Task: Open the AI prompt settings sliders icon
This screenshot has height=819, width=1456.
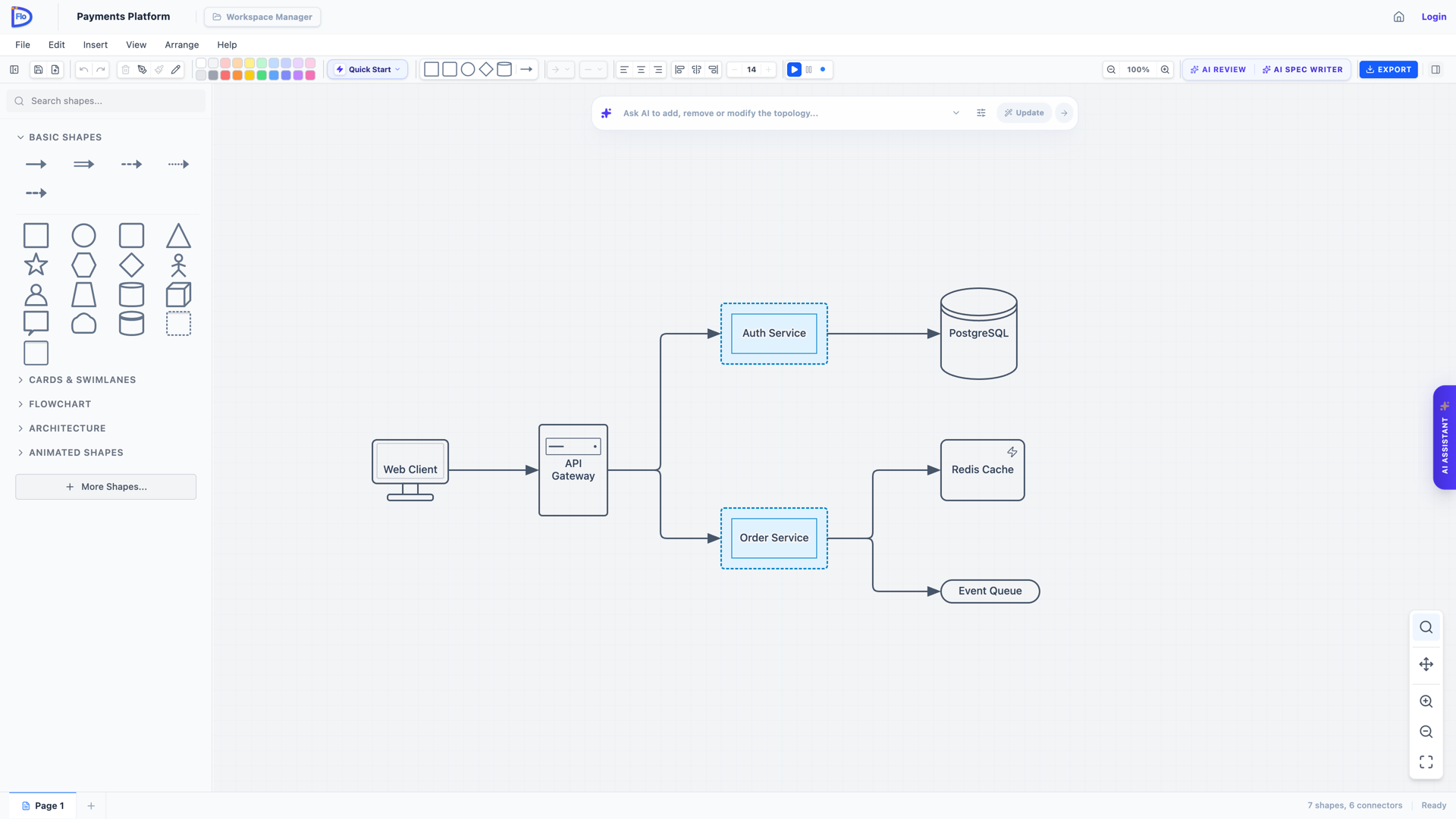Action: [981, 113]
